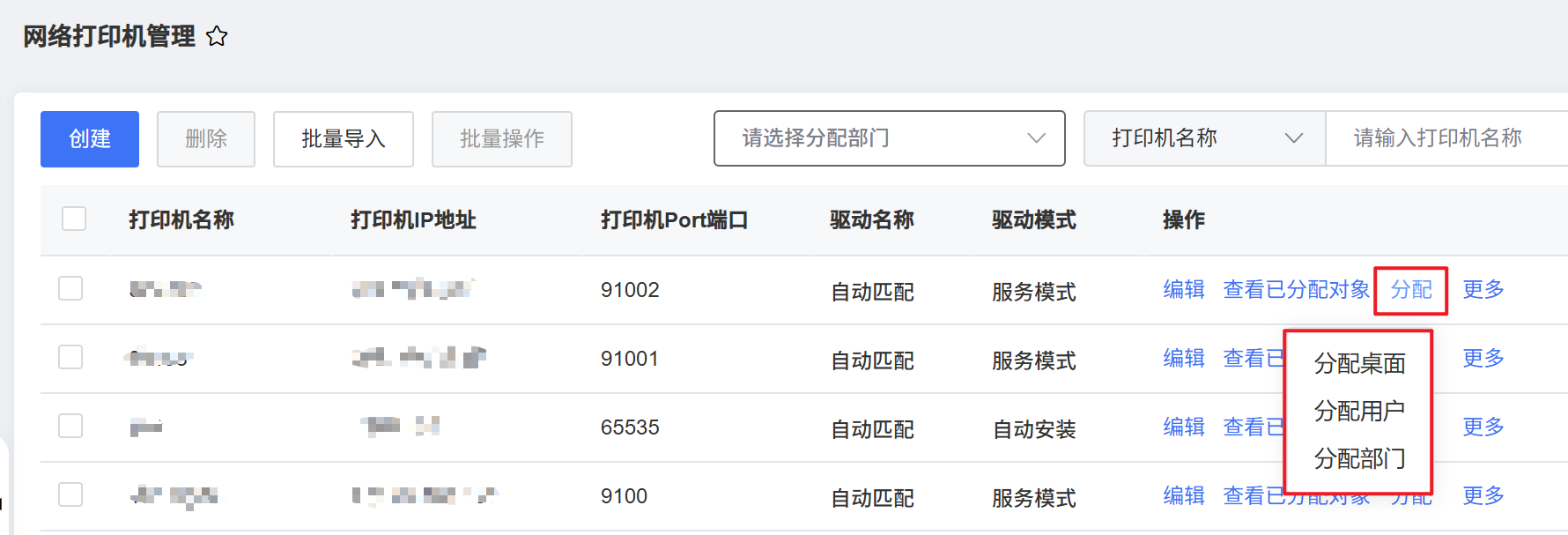Image resolution: width=1568 pixels, height=535 pixels.
Task: Open 查看已分配对象 for port 91002 printer
Action: pos(1296,289)
